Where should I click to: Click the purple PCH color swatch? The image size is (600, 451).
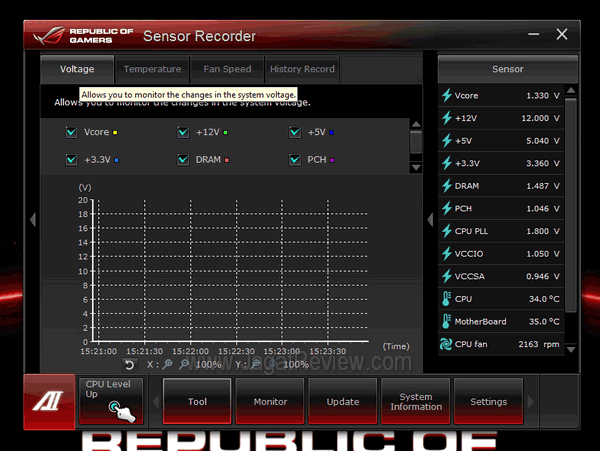point(332,160)
